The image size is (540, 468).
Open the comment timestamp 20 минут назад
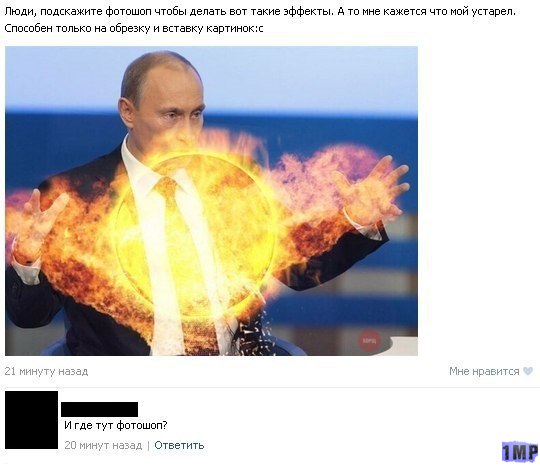[x=103, y=445]
